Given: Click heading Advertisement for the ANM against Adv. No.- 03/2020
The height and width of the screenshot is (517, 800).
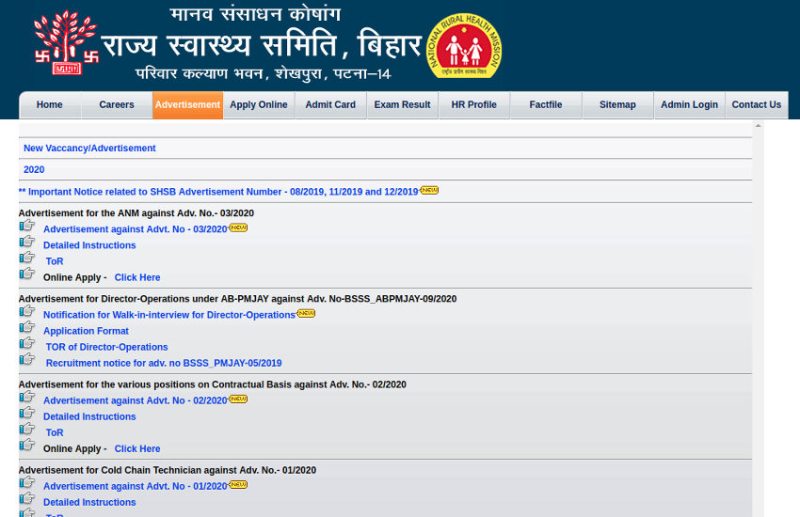Looking at the screenshot, I should click(136, 213).
